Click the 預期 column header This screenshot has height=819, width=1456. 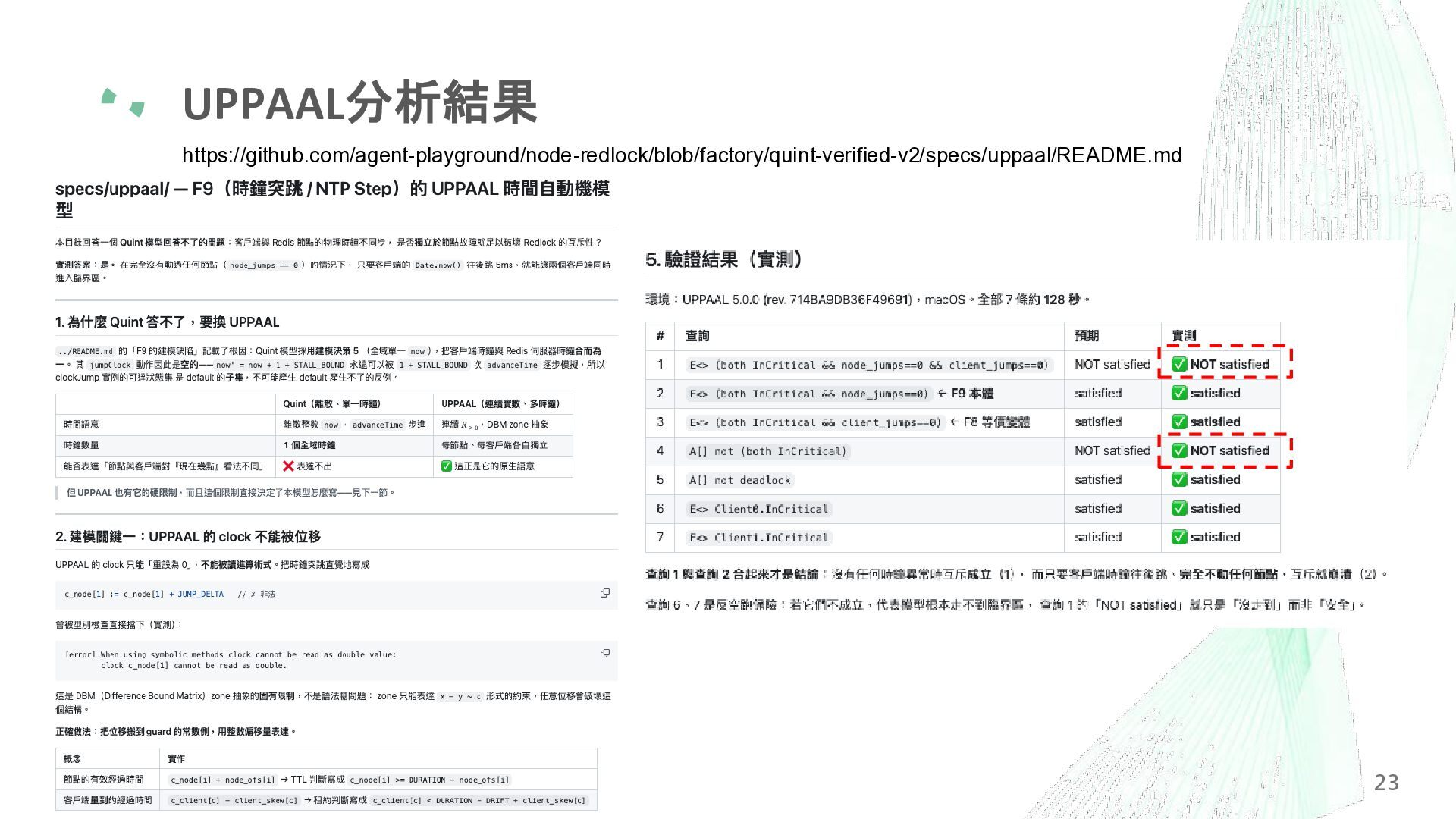click(x=1087, y=335)
